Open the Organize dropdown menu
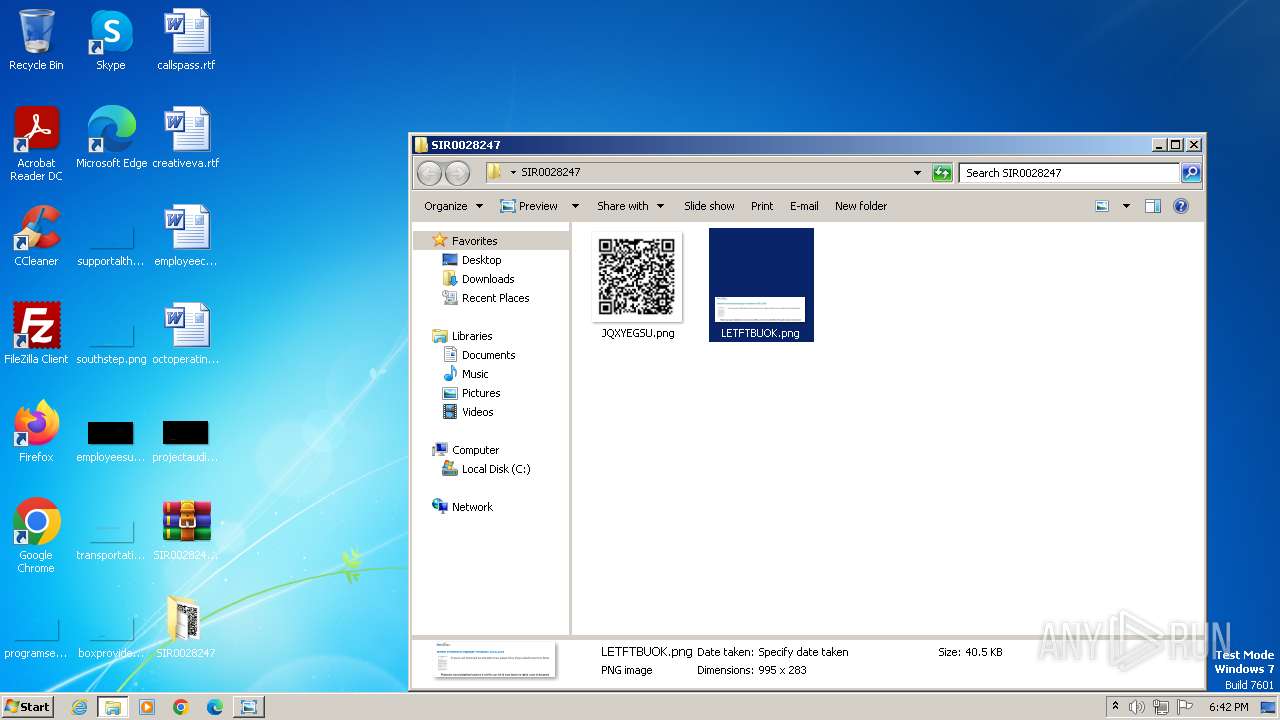The width and height of the screenshot is (1280, 720). pos(453,206)
